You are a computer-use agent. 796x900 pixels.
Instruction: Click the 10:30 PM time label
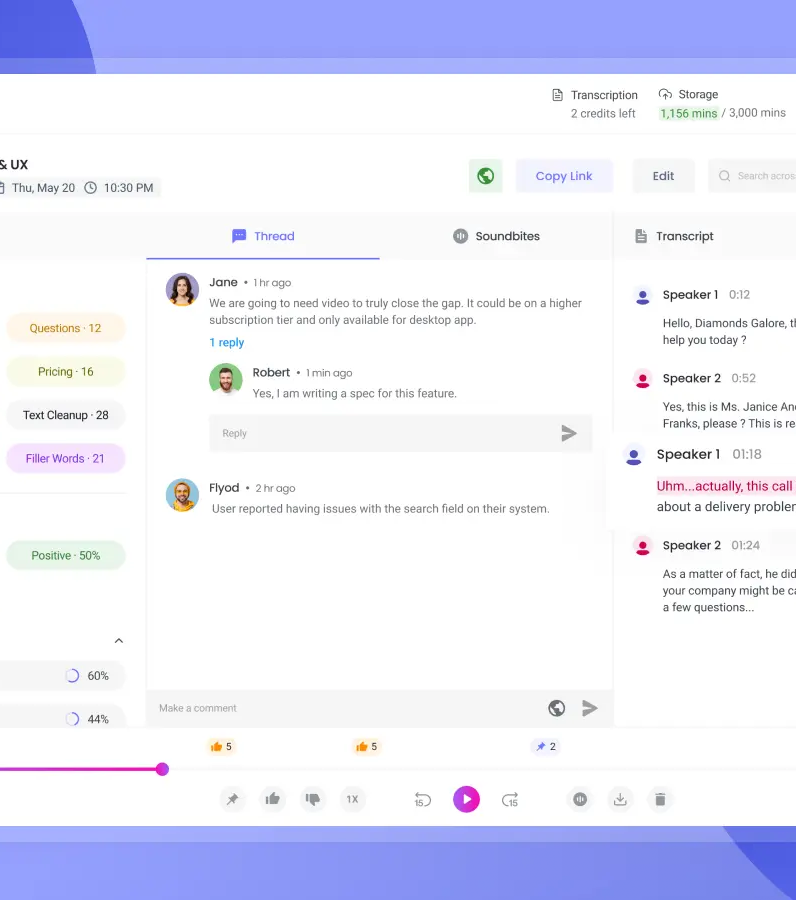point(129,188)
